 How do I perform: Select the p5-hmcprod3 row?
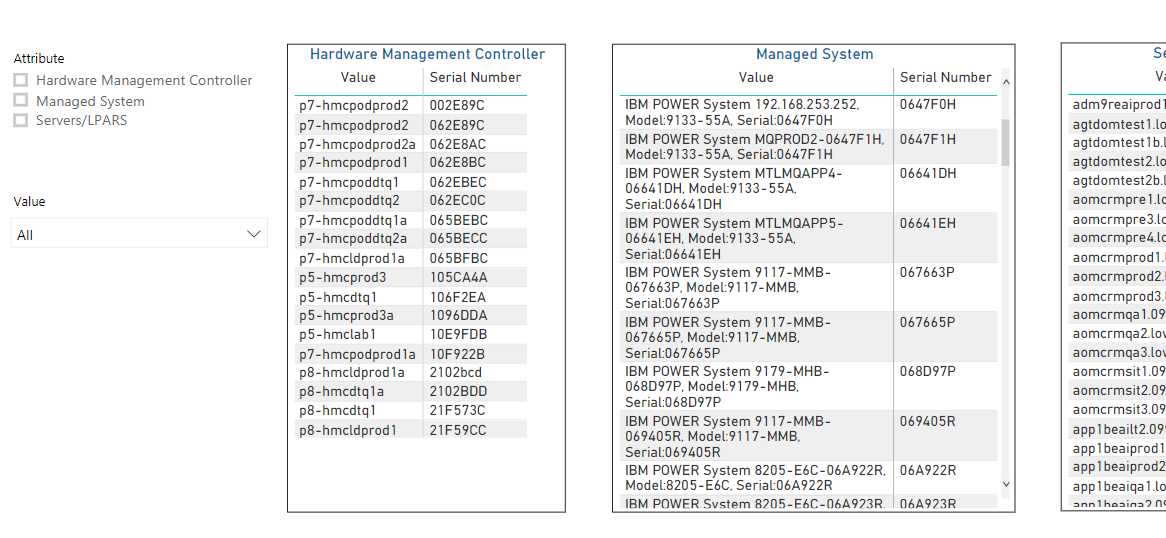[x=411, y=278]
